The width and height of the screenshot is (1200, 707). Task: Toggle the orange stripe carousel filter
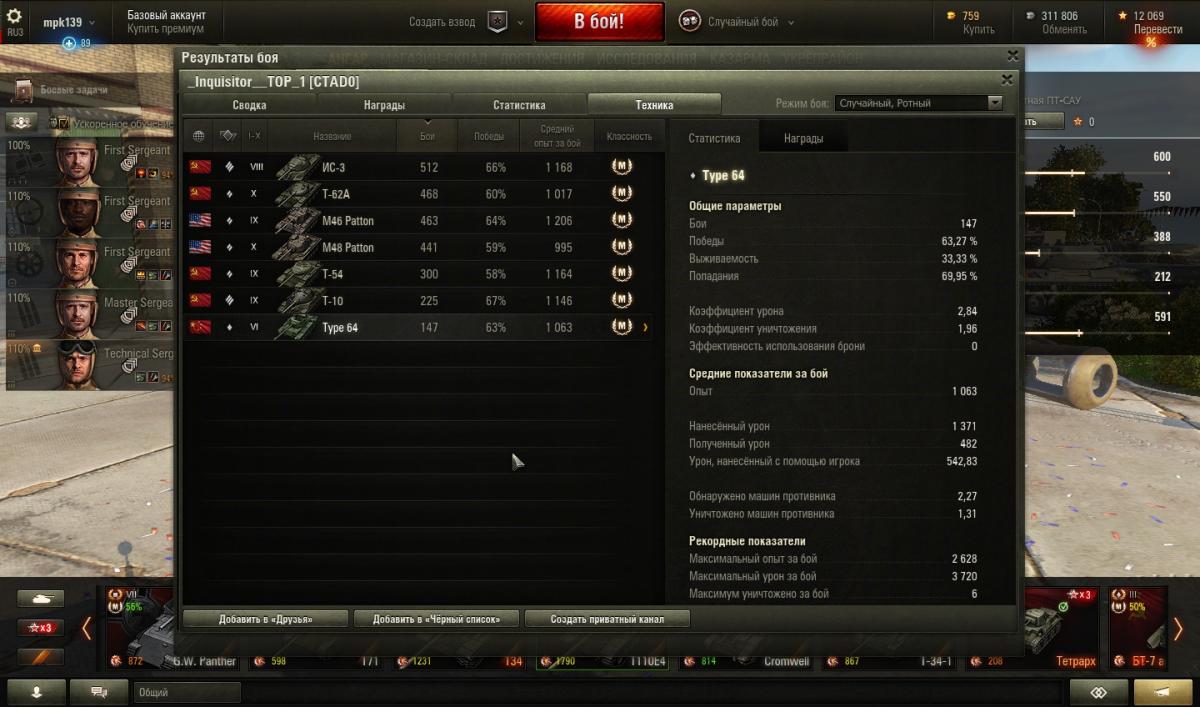point(41,657)
